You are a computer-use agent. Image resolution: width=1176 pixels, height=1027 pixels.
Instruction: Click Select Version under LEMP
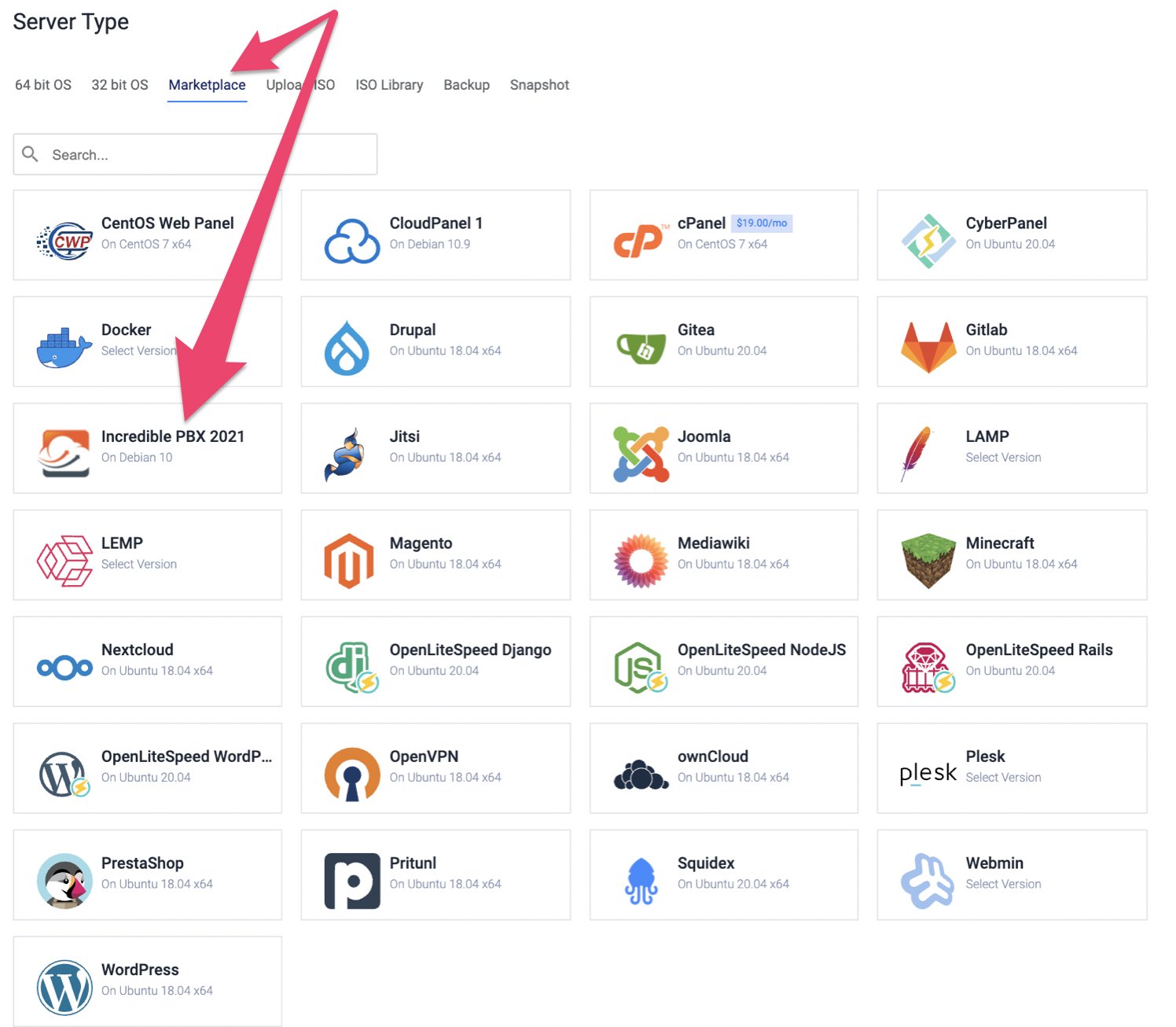tap(138, 565)
